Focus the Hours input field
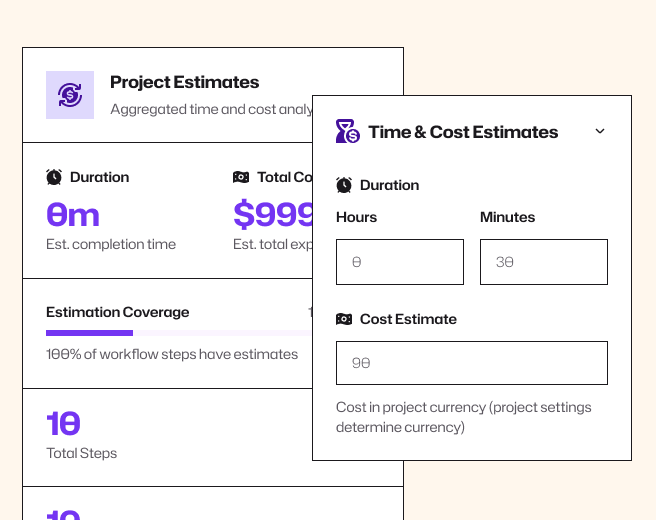Viewport: 656px width, 520px height. tap(400, 262)
